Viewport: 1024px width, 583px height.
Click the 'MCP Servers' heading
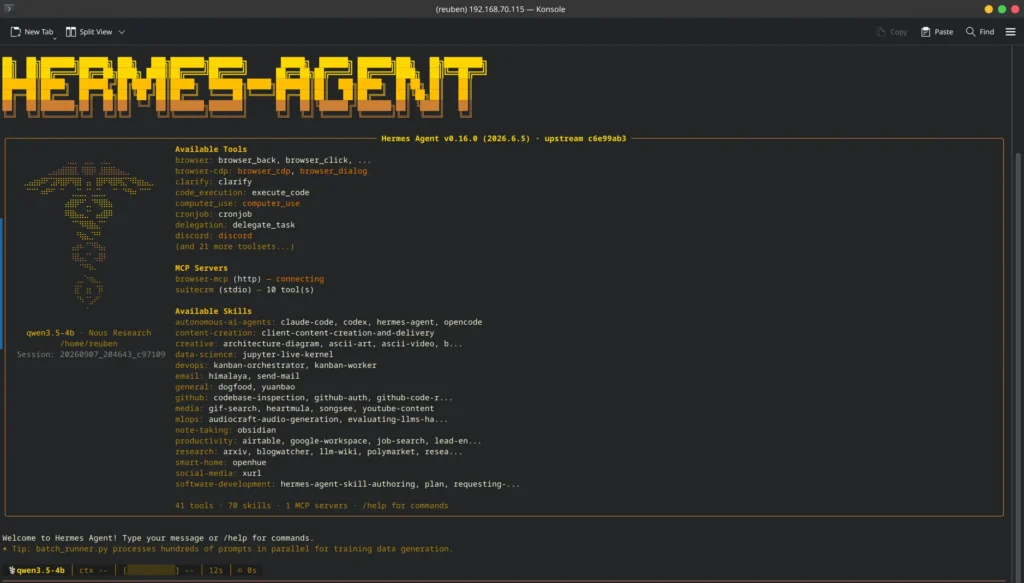[x=201, y=268]
